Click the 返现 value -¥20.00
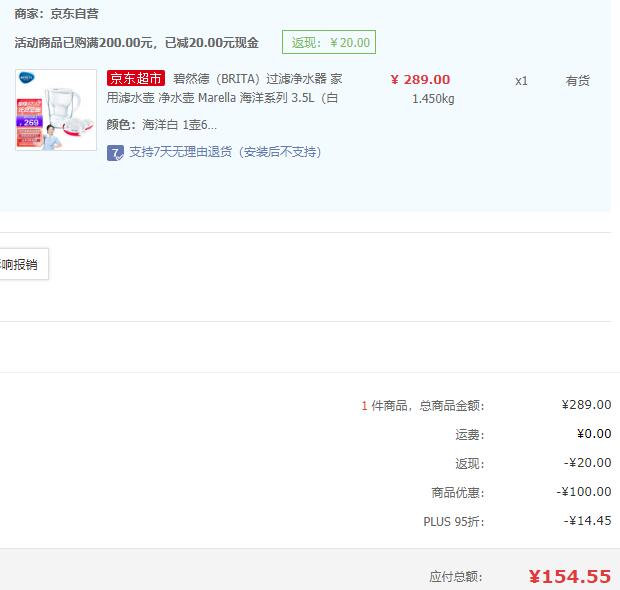This screenshot has height=590, width=620. coord(588,463)
